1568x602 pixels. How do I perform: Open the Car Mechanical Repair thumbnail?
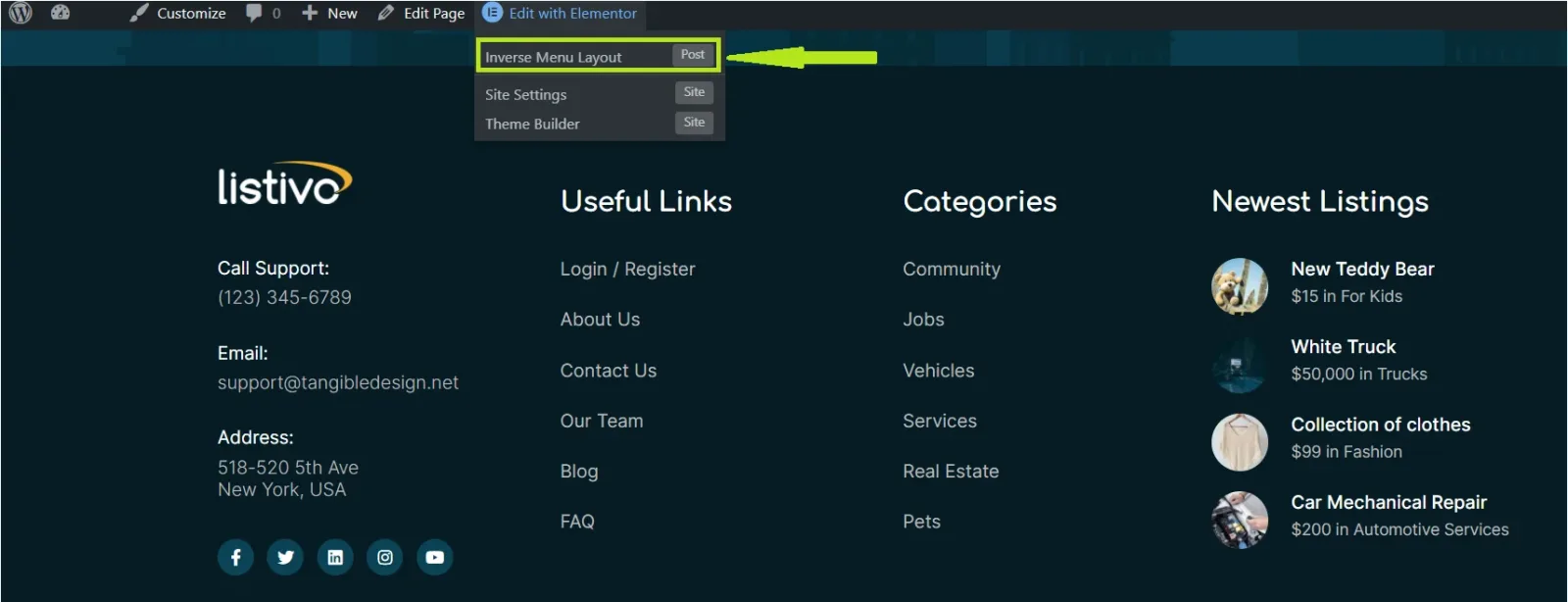click(1240, 520)
